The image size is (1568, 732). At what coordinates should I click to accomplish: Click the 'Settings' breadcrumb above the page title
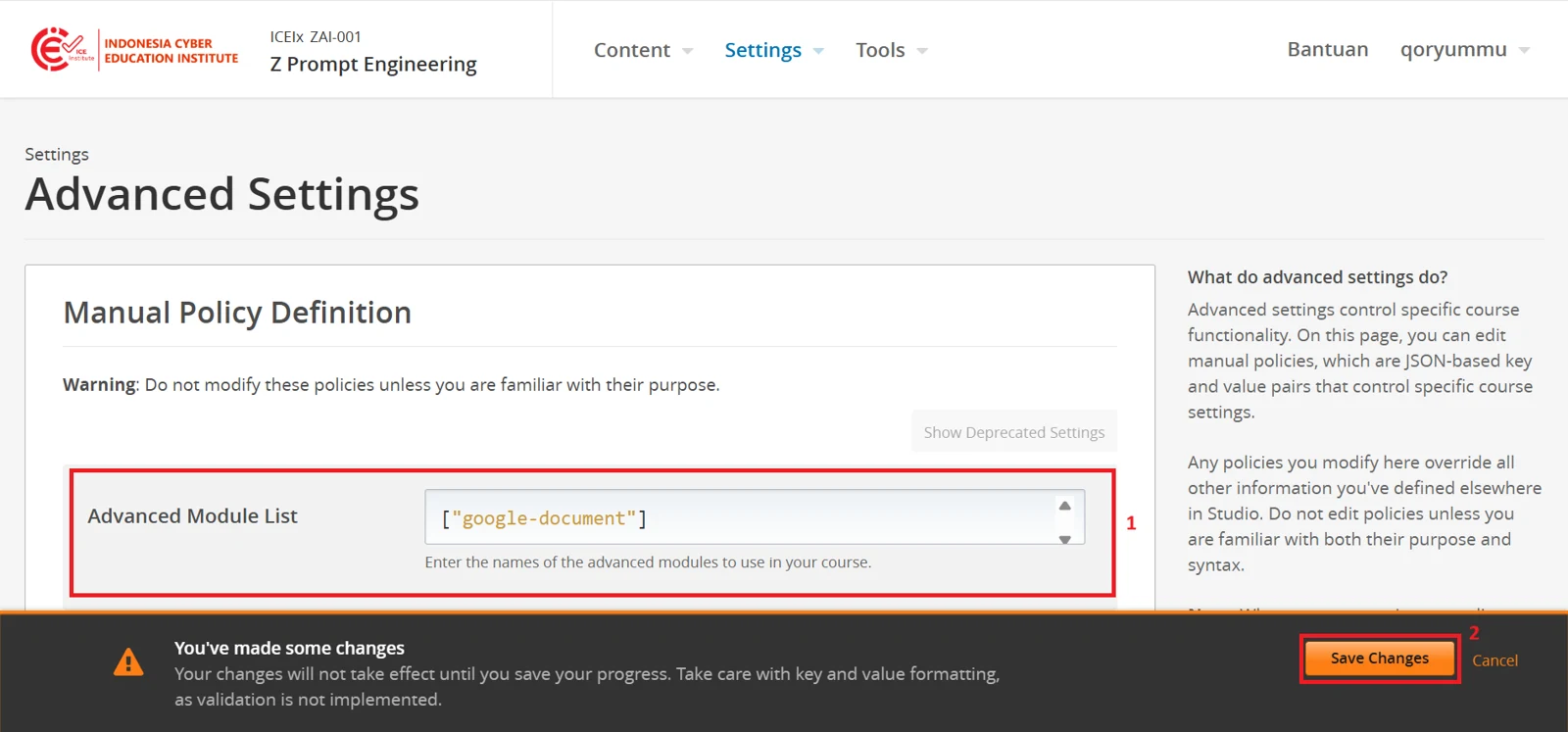click(x=57, y=155)
